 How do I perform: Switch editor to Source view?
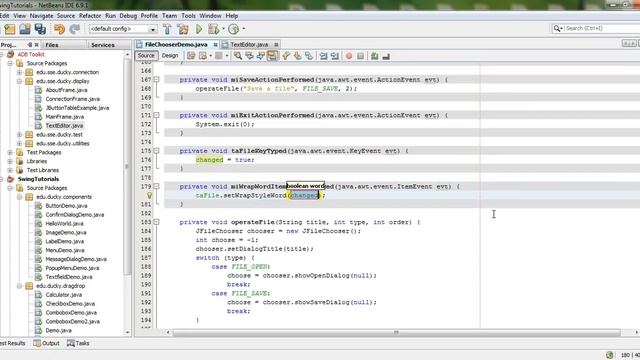coord(146,56)
